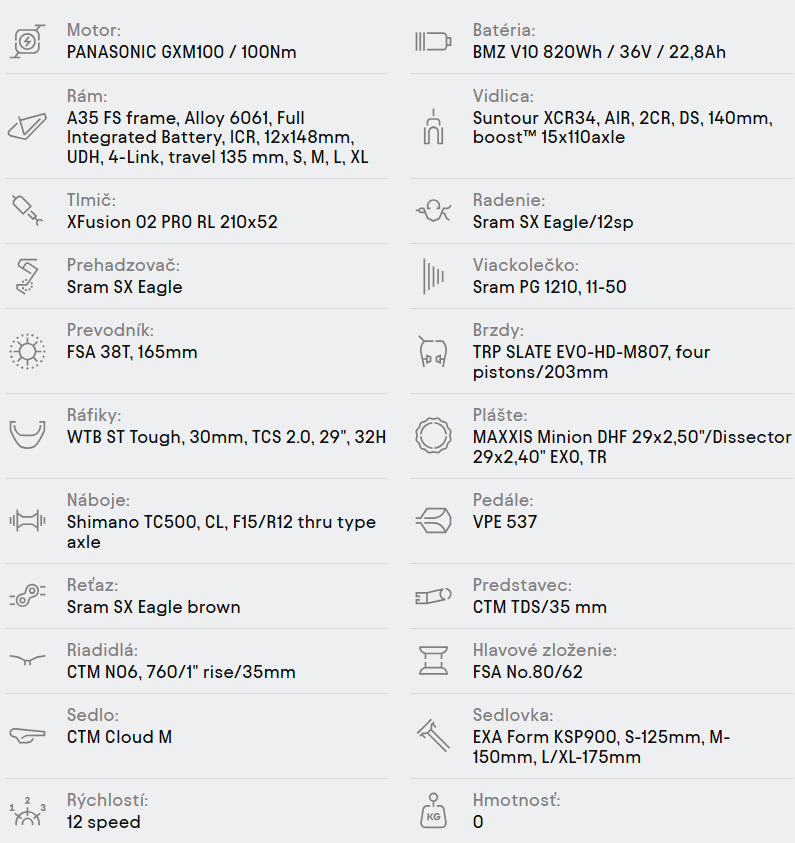Click the Batéria: label

[x=504, y=30]
